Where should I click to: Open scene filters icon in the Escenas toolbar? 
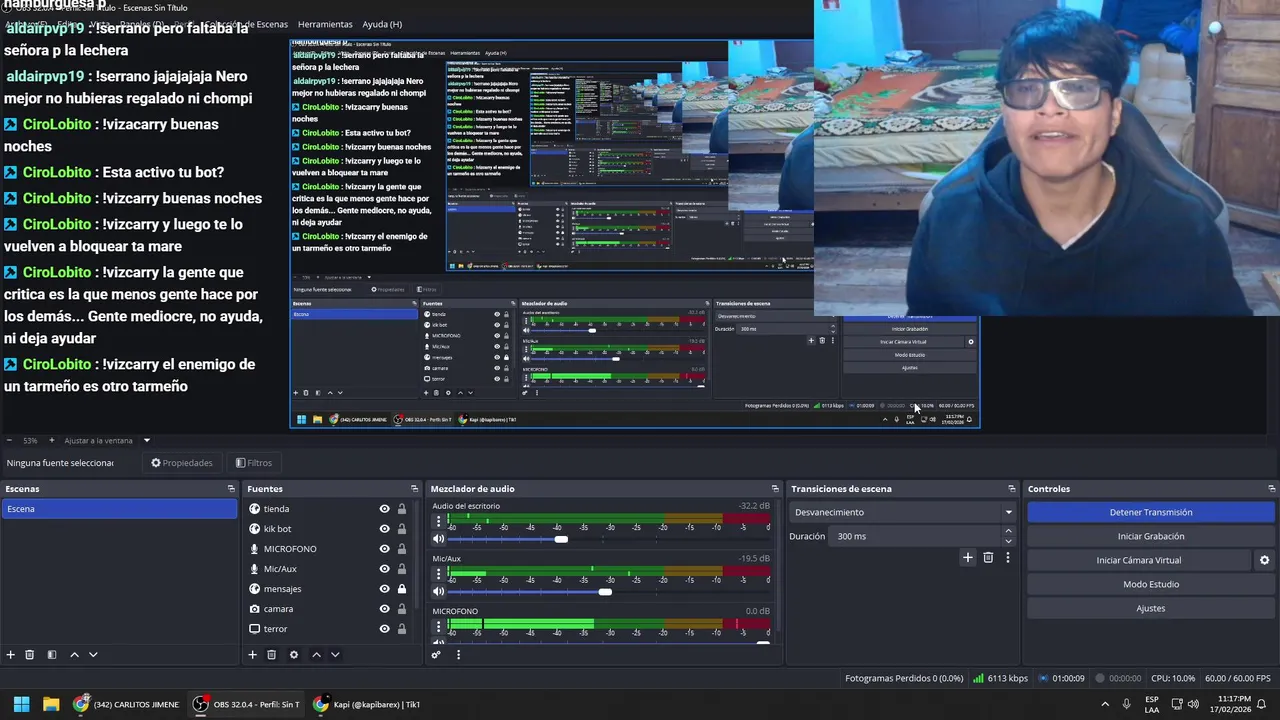click(x=52, y=655)
